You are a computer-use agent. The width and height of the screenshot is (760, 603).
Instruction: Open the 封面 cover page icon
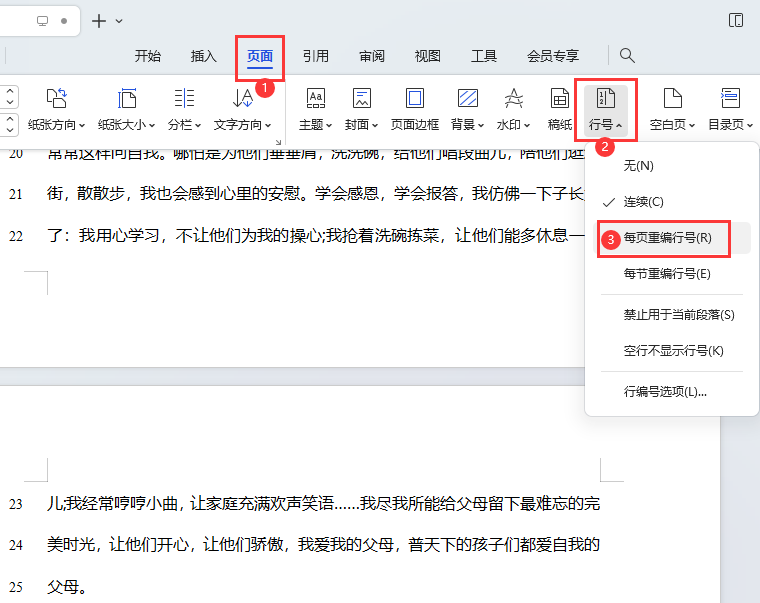[362, 98]
